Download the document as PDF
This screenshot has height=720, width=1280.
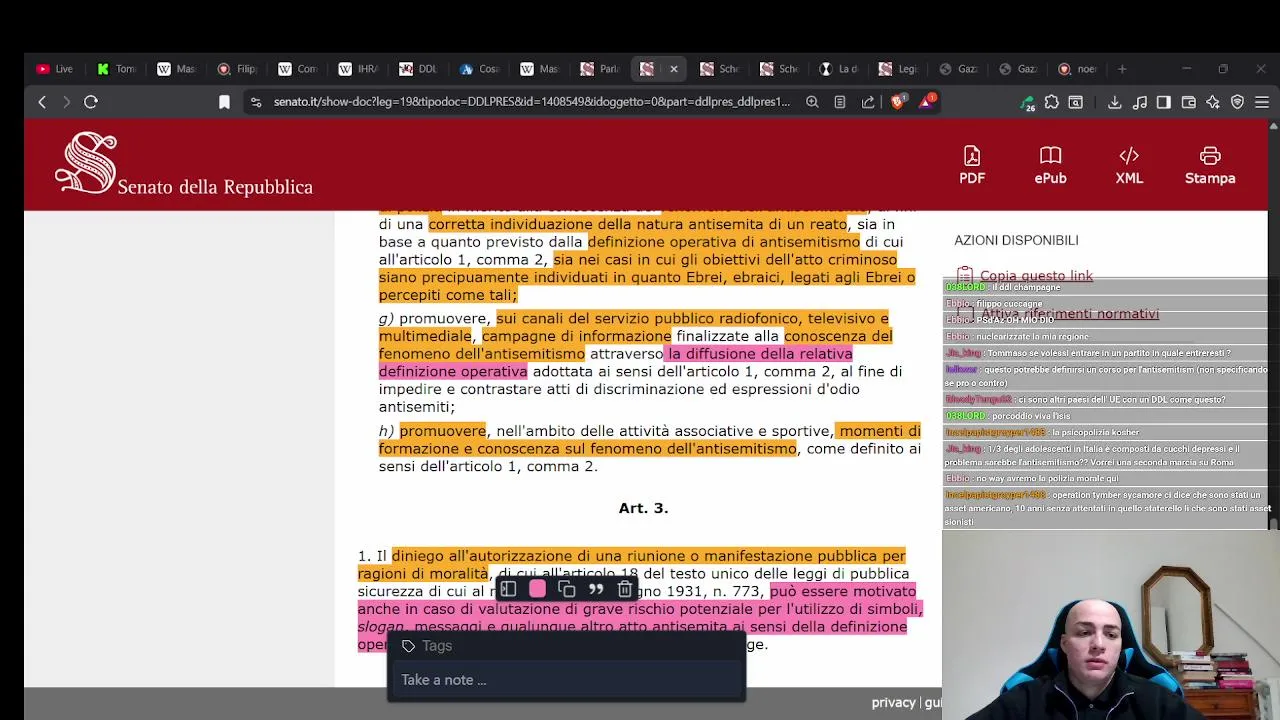click(x=972, y=165)
